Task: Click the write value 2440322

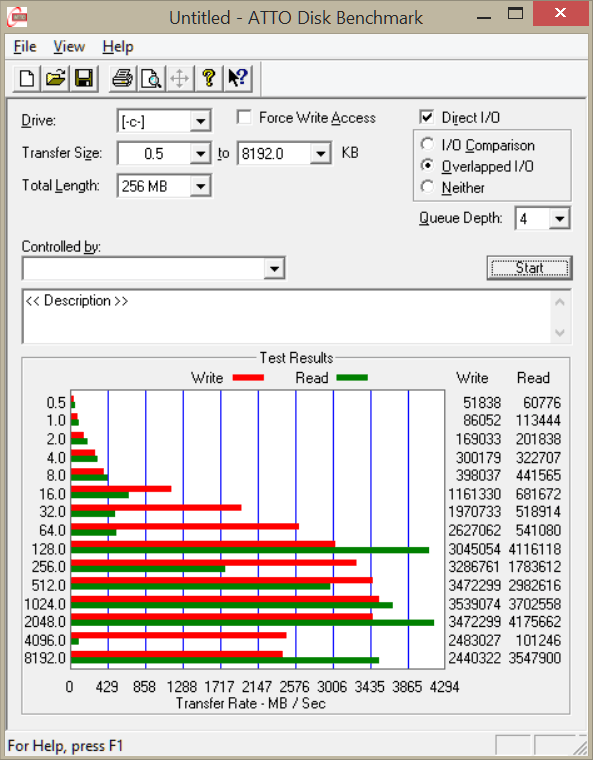Action: pos(474,658)
